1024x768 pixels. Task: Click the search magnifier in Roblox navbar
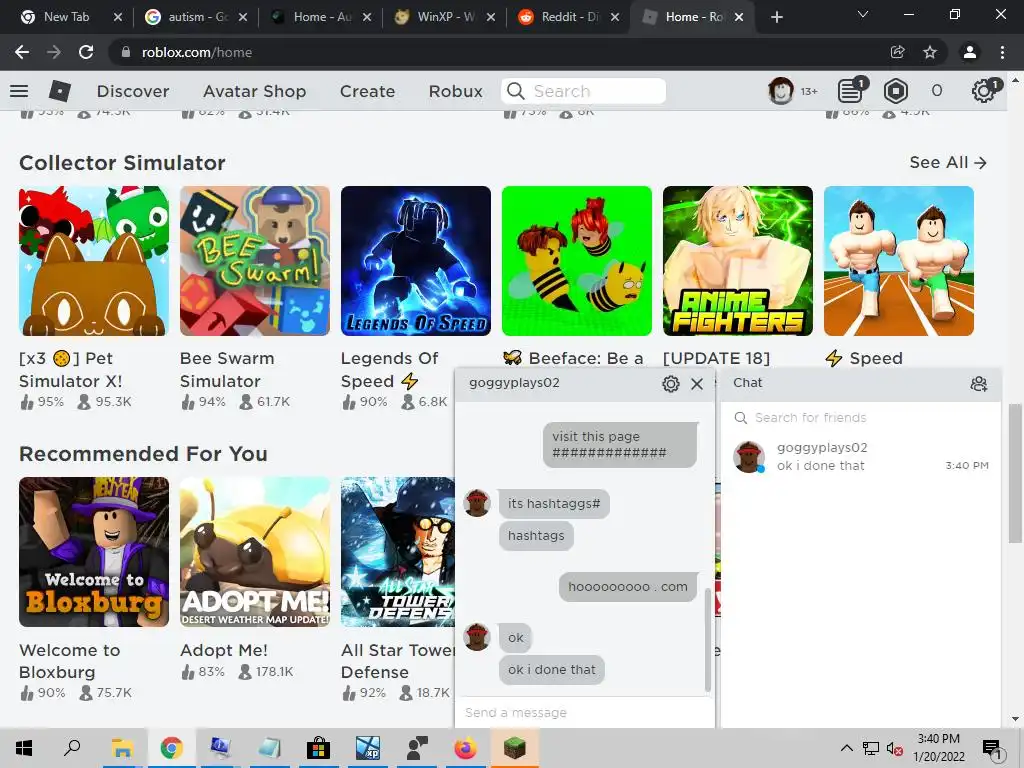[x=516, y=91]
